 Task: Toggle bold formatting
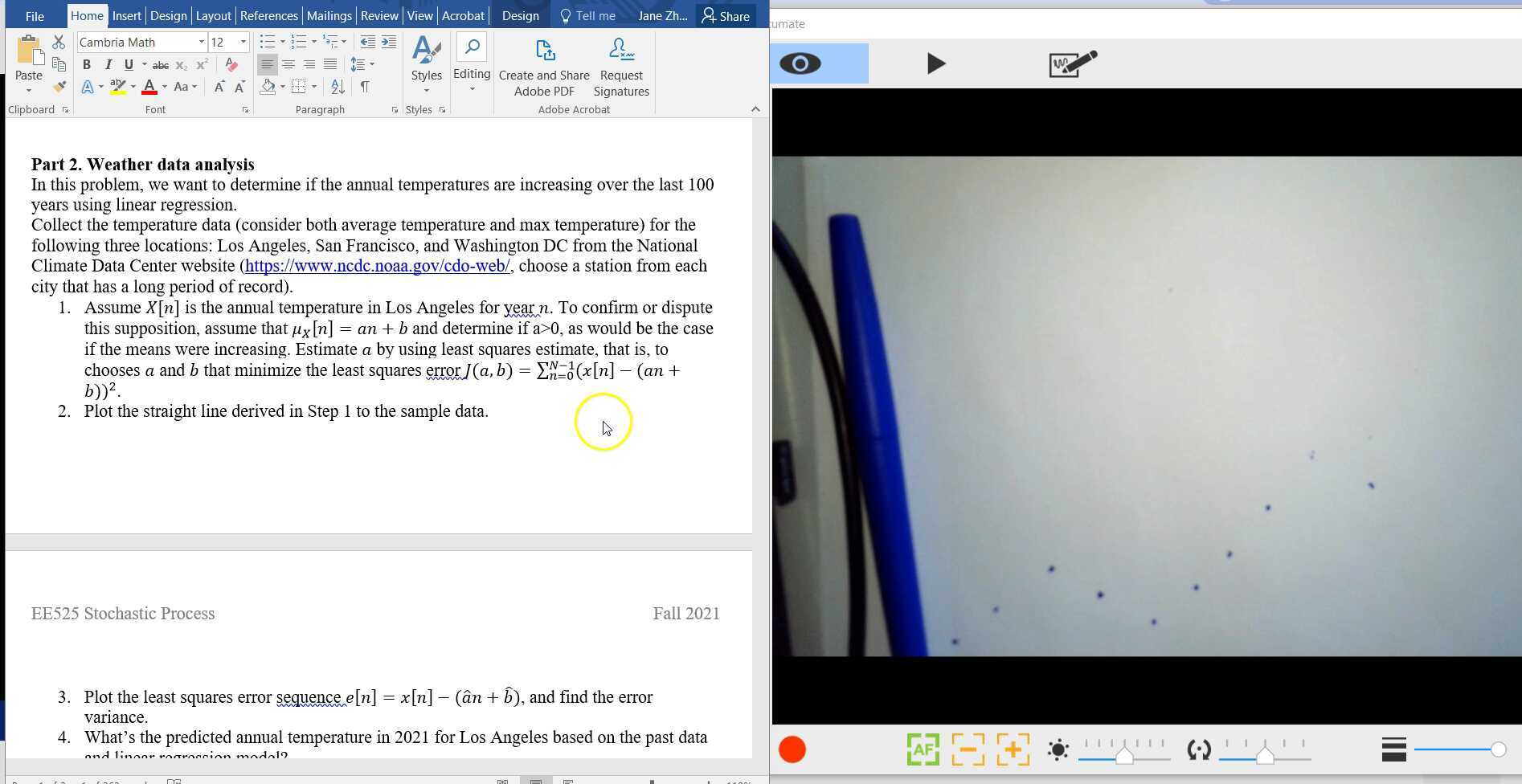(87, 64)
